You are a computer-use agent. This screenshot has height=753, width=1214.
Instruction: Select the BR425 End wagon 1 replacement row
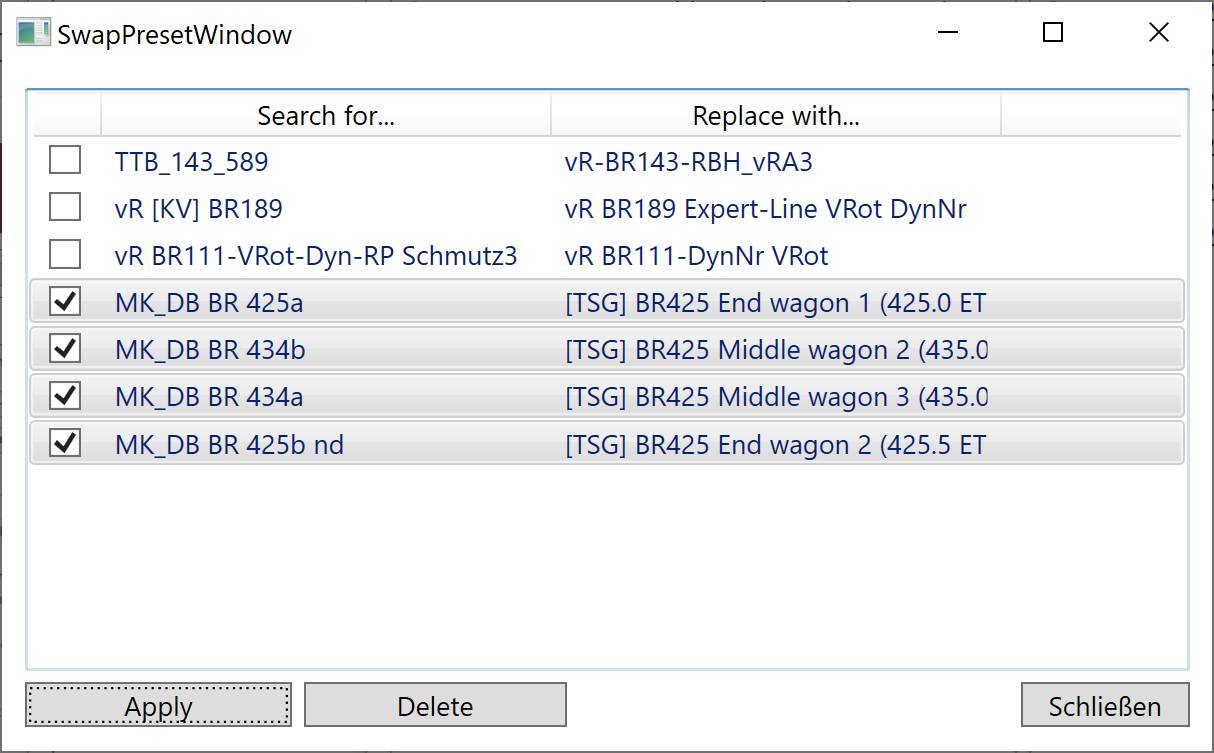click(775, 303)
